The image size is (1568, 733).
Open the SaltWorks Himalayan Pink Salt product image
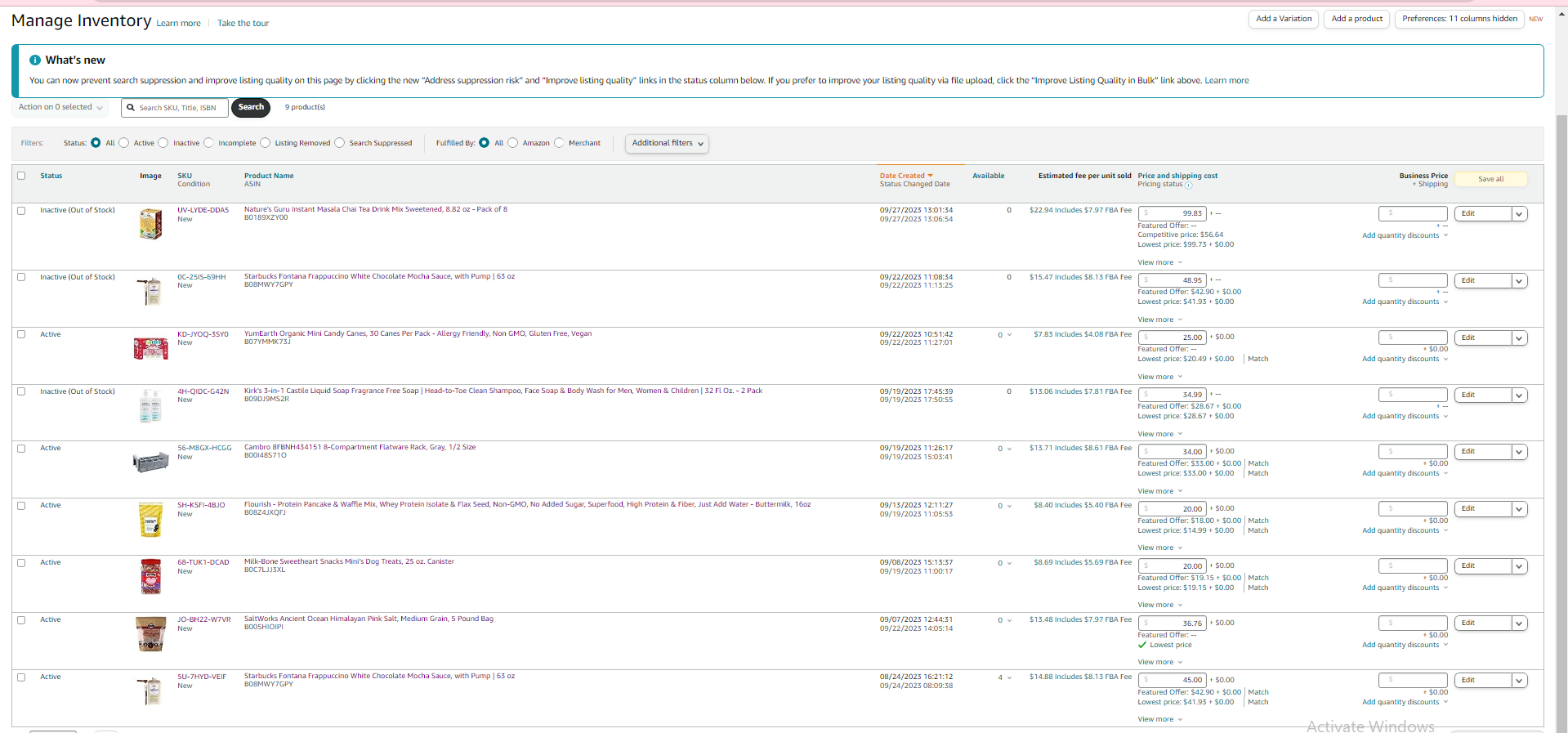click(150, 634)
